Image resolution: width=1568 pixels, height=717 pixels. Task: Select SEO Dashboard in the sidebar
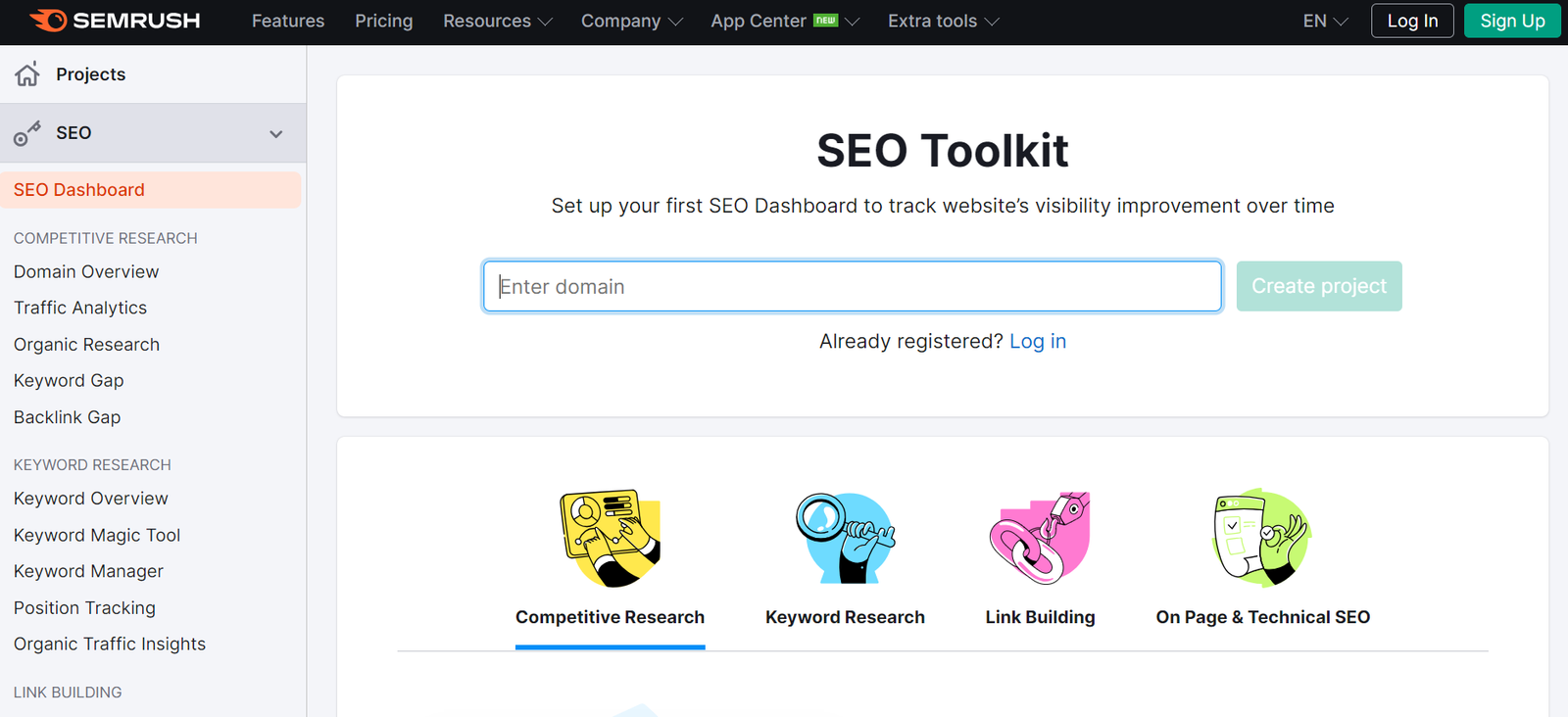(151, 190)
